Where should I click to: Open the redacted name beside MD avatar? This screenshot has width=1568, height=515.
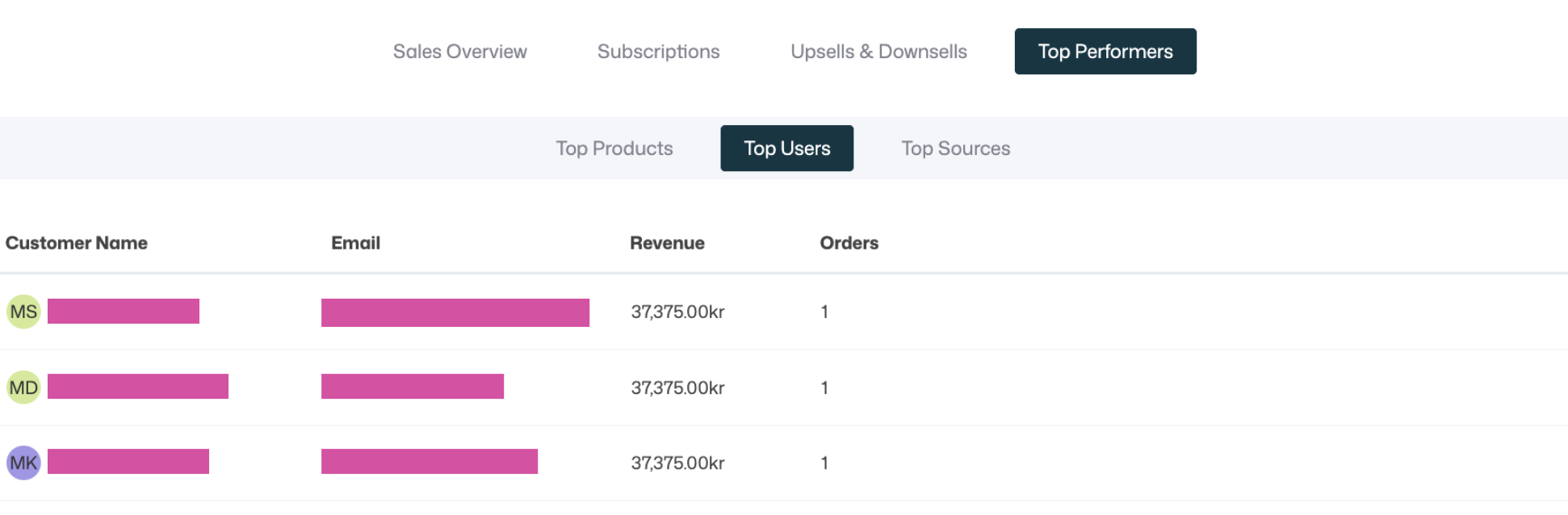click(x=138, y=386)
